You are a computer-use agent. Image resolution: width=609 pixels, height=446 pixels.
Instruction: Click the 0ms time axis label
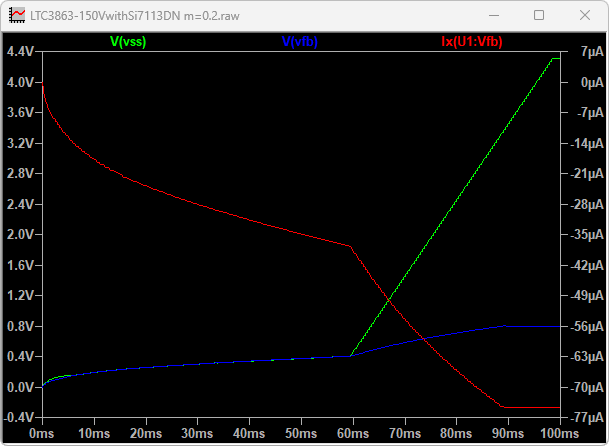click(x=42, y=434)
